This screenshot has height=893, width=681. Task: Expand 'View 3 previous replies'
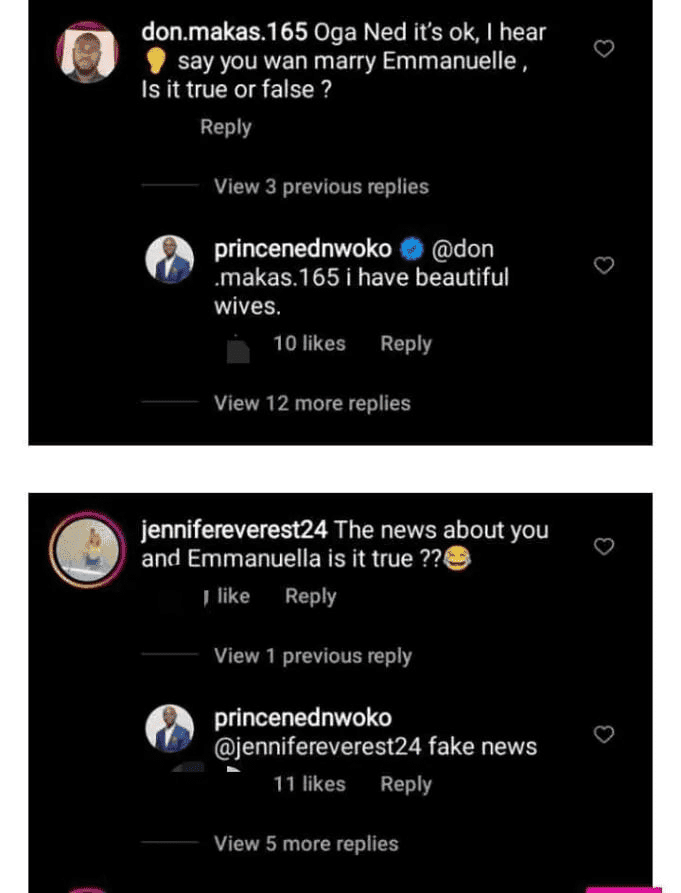[321, 187]
